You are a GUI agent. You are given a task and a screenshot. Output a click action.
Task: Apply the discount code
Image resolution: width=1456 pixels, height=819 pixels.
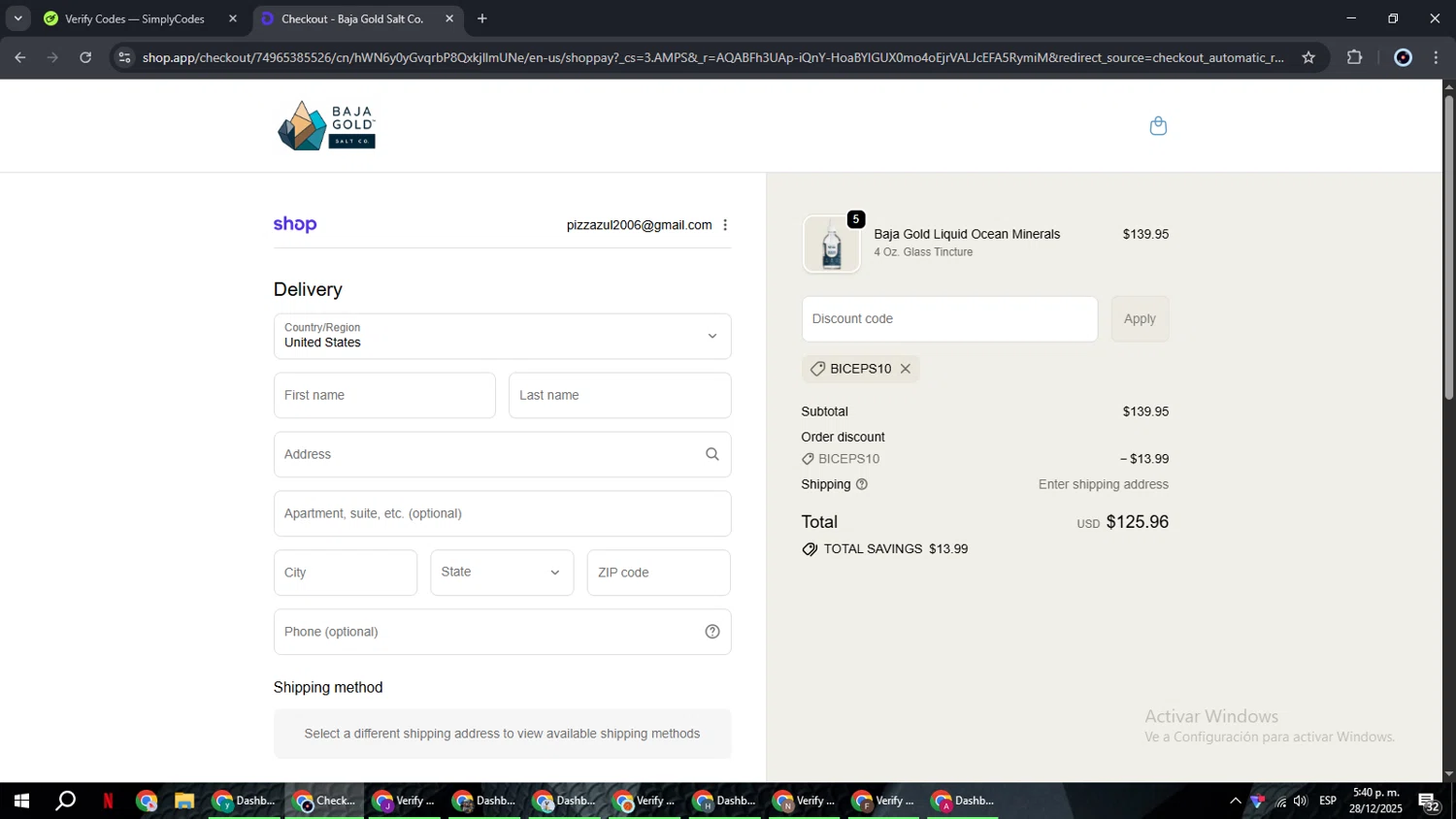point(1140,318)
